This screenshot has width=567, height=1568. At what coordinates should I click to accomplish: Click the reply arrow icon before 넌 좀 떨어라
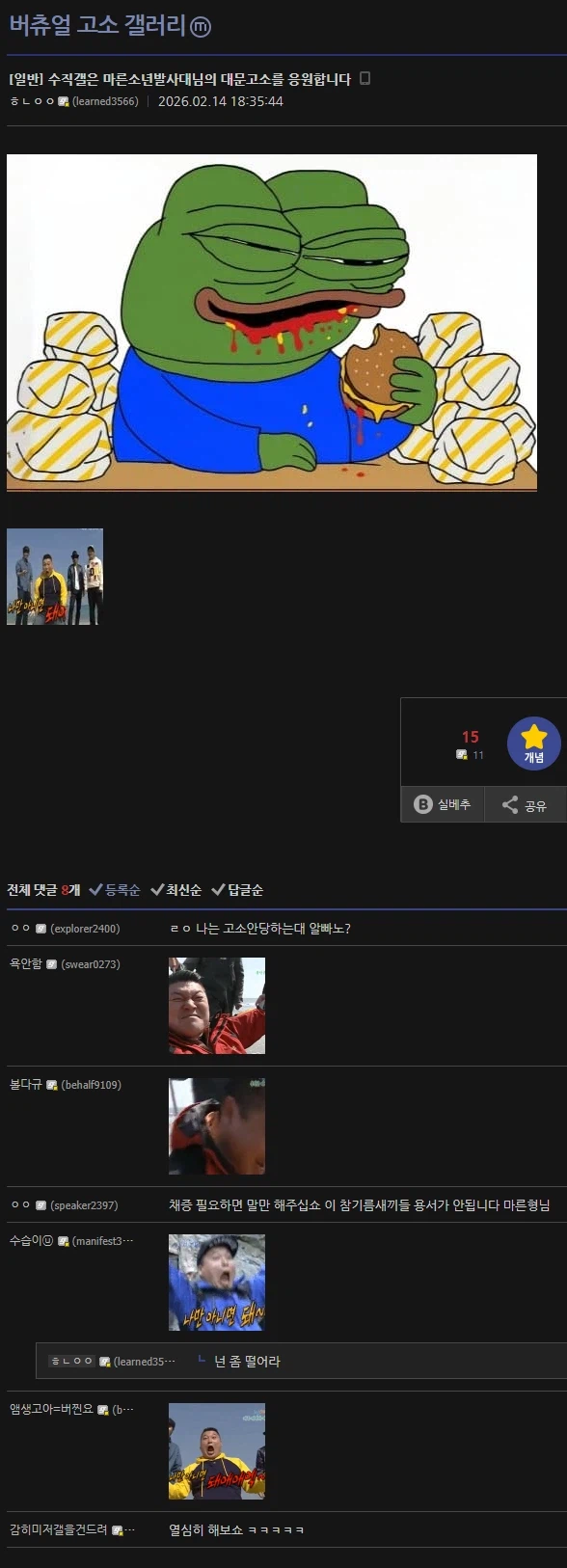(x=202, y=1360)
